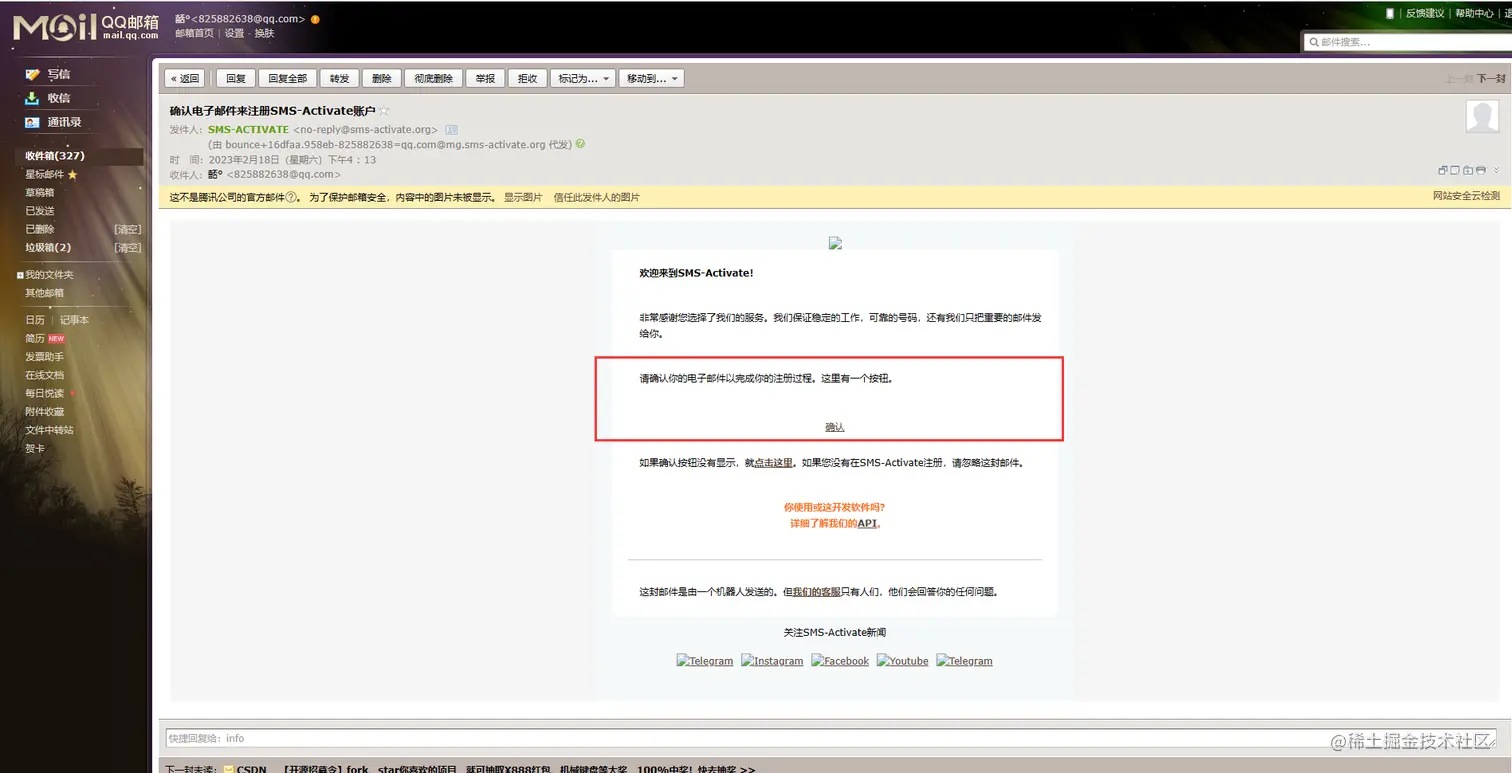The width and height of the screenshot is (1512, 773).
Task: Click 信任此发件人的图片 link
Action: (x=596, y=198)
